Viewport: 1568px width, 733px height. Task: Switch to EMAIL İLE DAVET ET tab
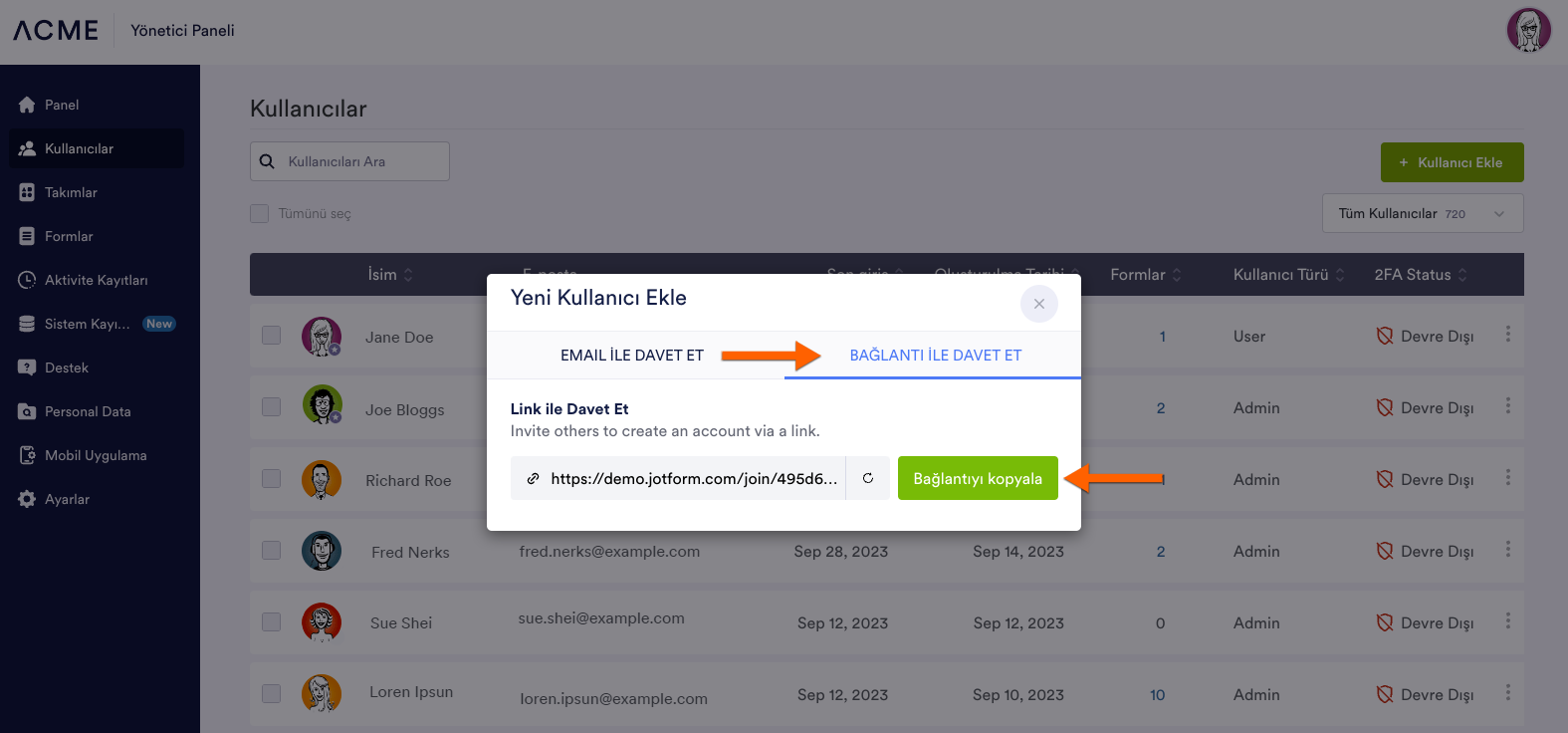click(x=631, y=356)
